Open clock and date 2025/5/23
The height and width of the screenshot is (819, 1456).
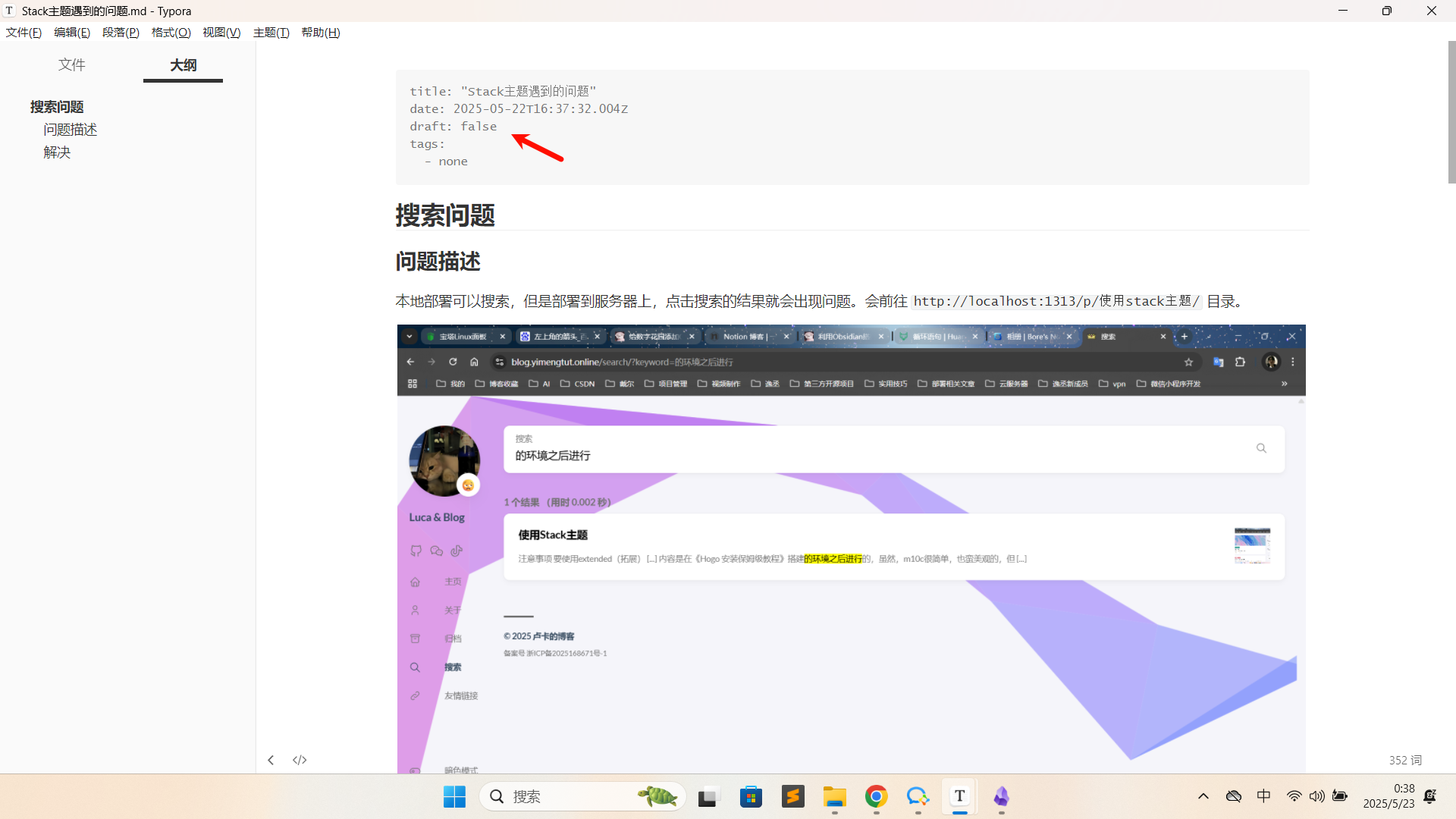click(x=1389, y=796)
